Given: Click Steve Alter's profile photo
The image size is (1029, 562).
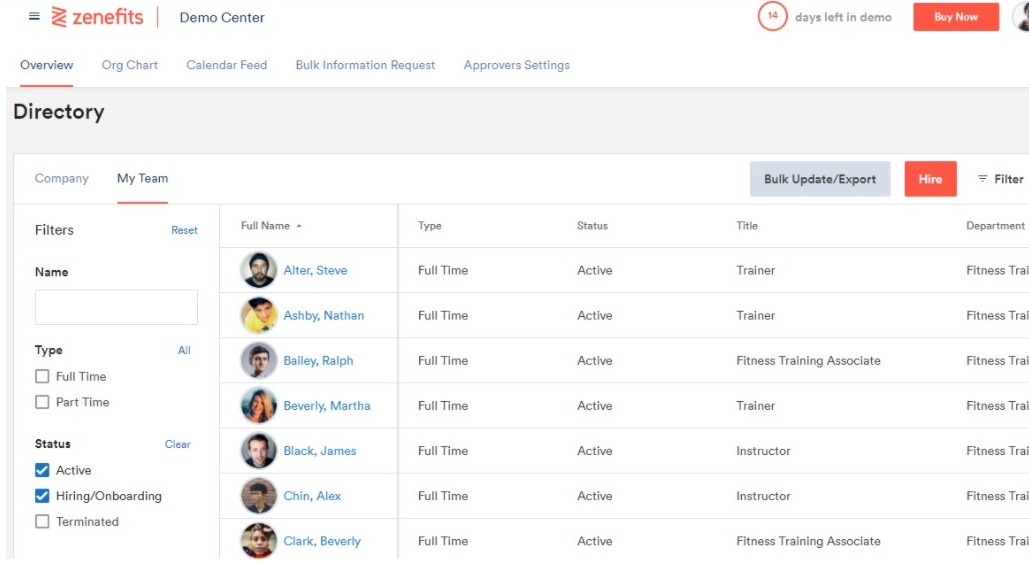Looking at the screenshot, I should pyautogui.click(x=259, y=270).
